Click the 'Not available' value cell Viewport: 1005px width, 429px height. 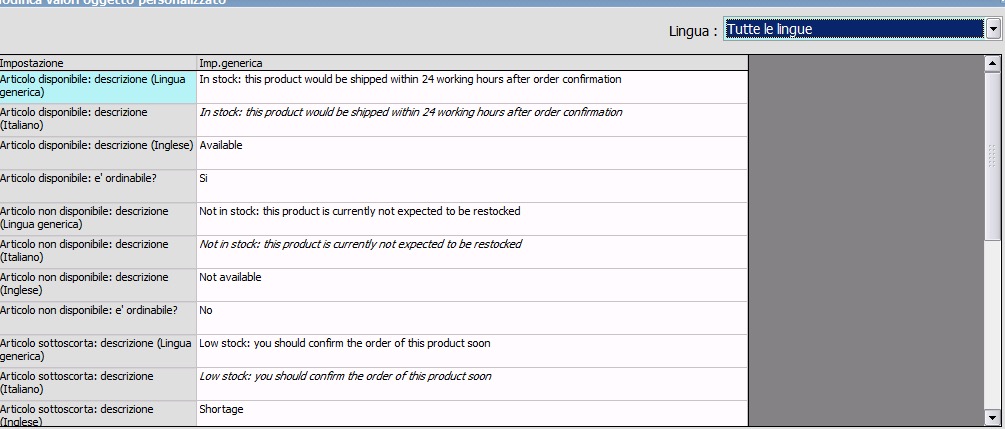click(x=472, y=284)
